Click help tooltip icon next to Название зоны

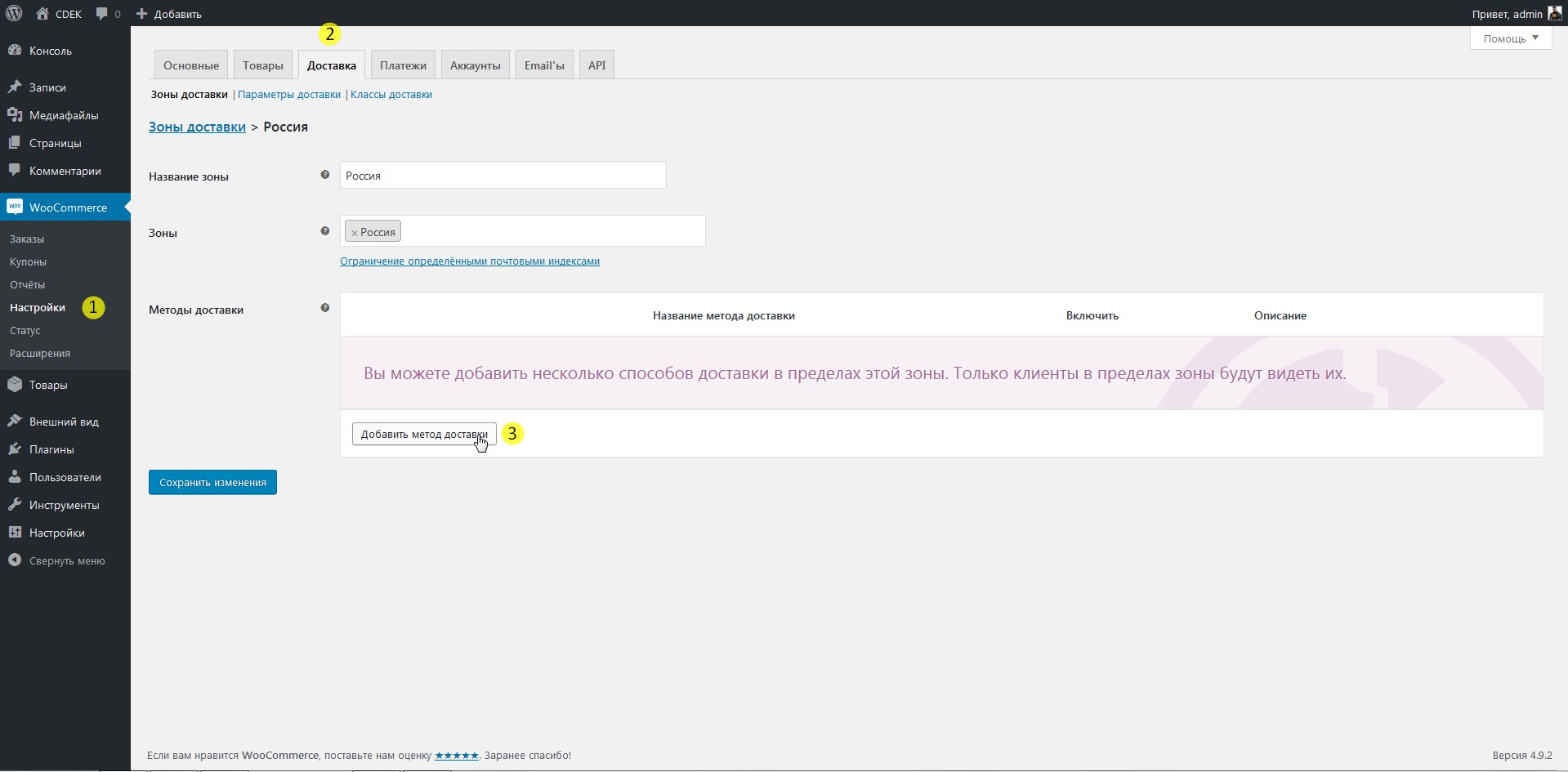point(324,175)
